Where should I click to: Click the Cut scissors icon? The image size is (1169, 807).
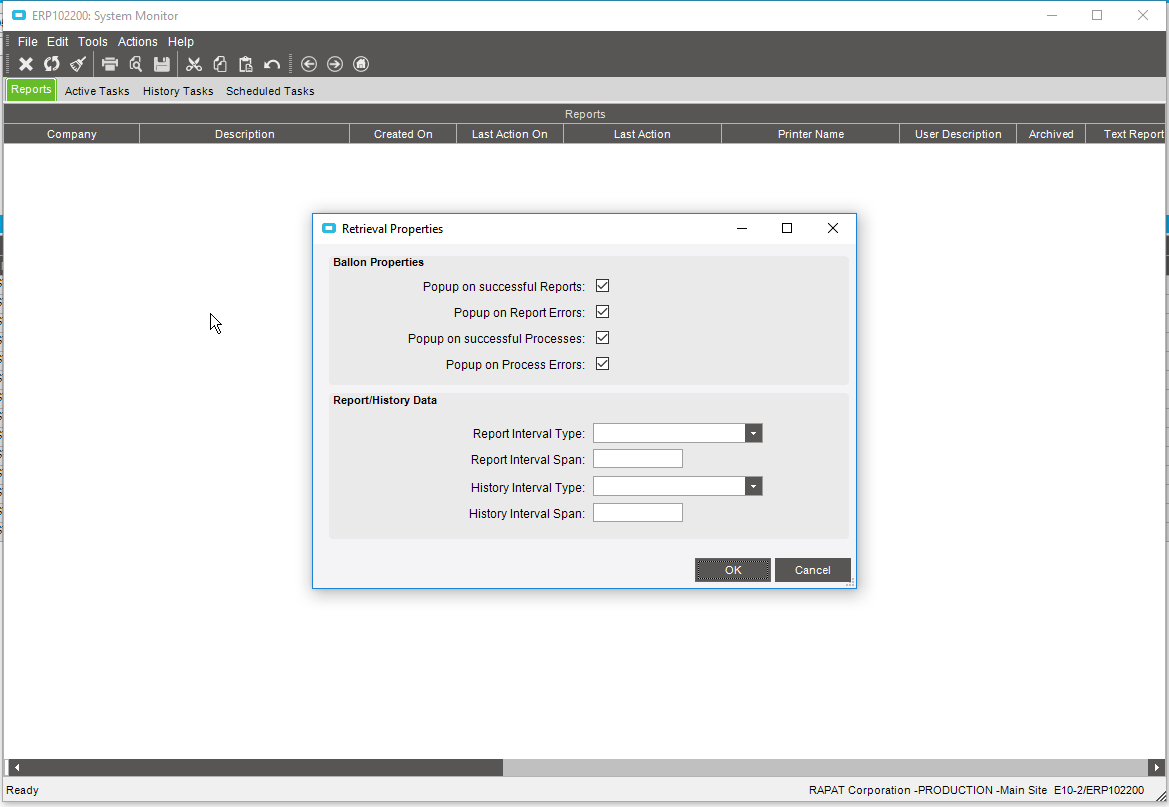pos(194,64)
